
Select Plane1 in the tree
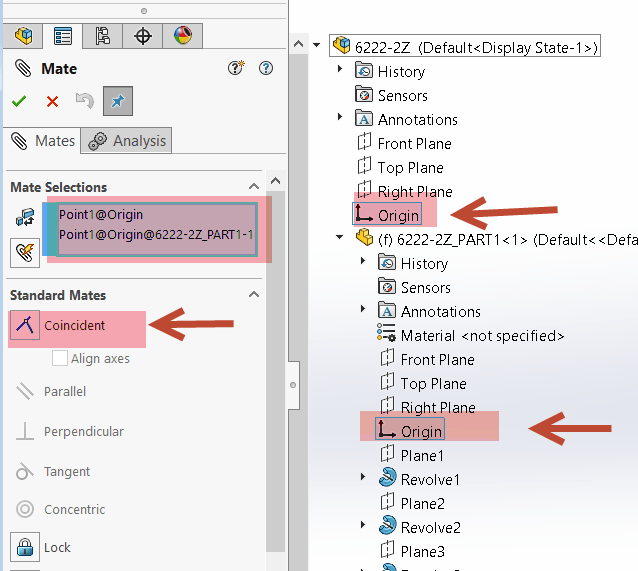[412, 455]
